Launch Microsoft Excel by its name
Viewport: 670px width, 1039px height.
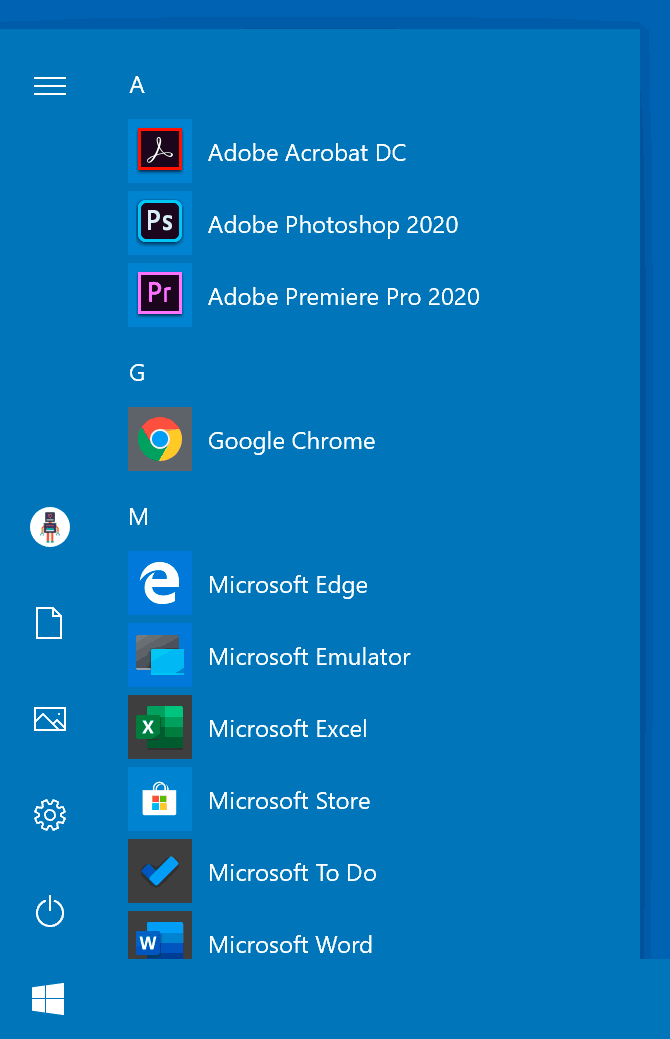[288, 730]
